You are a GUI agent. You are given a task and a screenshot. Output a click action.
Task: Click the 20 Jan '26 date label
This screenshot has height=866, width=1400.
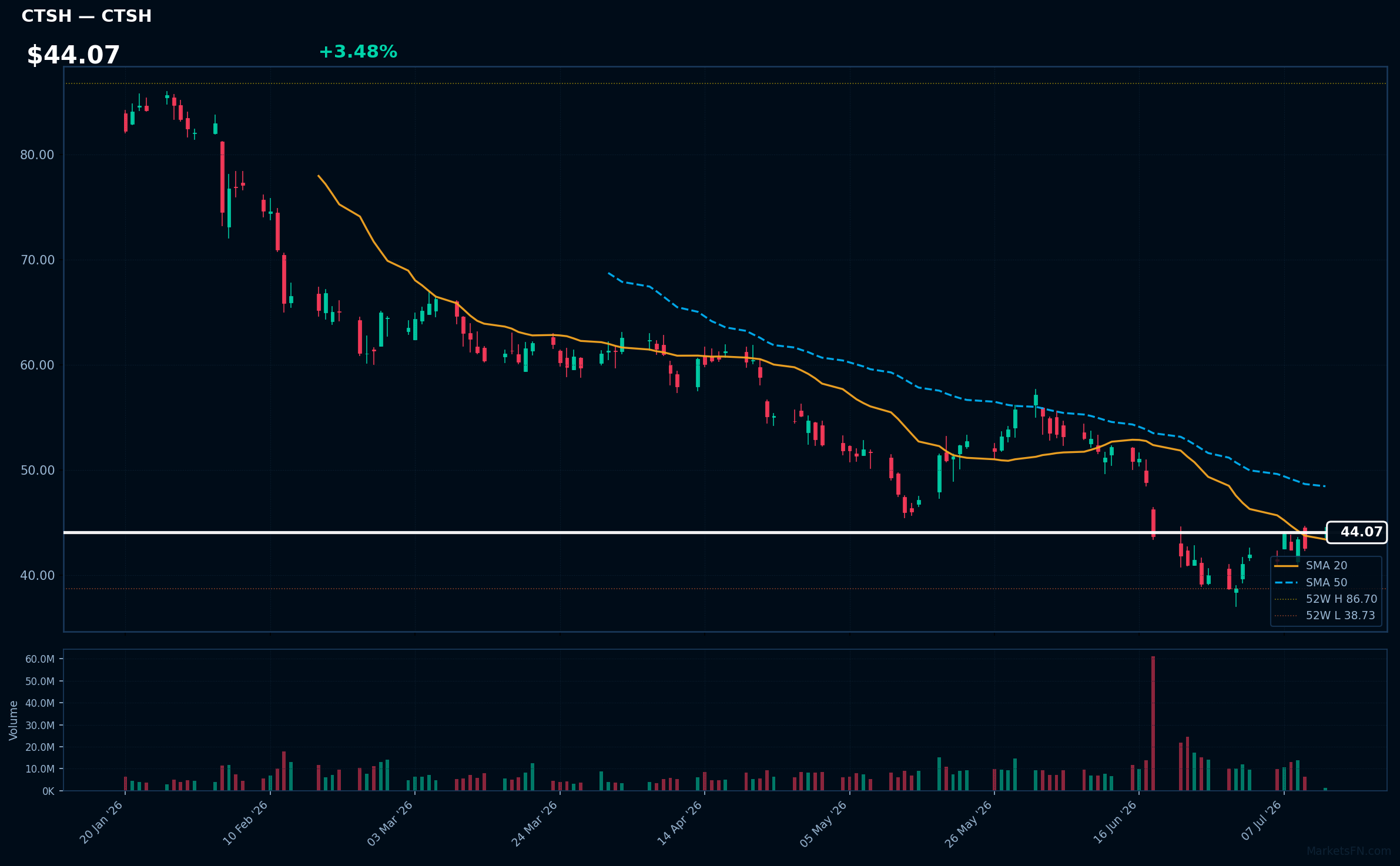(101, 823)
